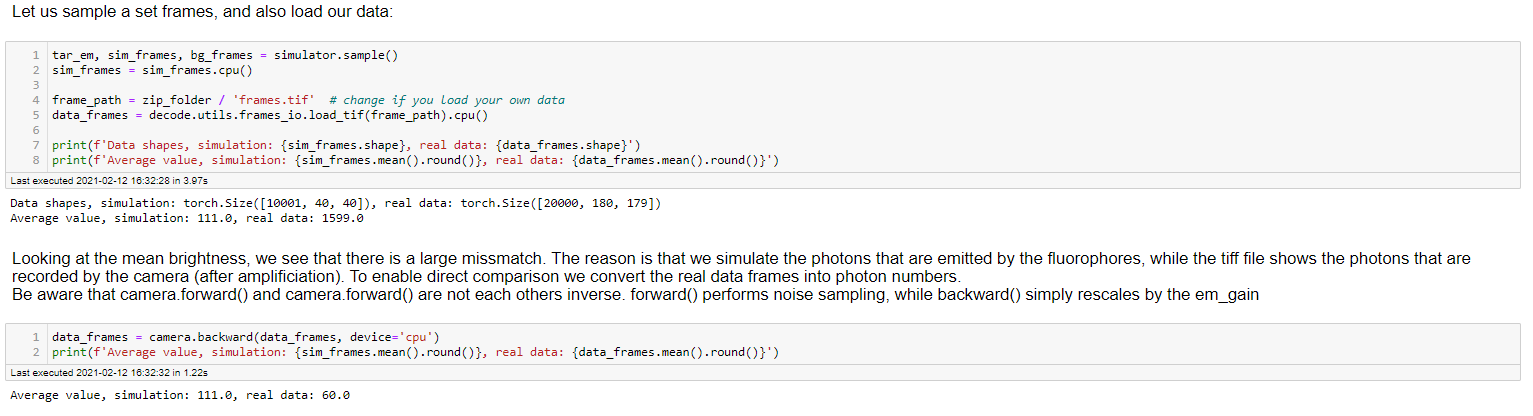Image resolution: width=1533 pixels, height=416 pixels.
Task: Click the comment about loading own data
Action: coord(447,100)
